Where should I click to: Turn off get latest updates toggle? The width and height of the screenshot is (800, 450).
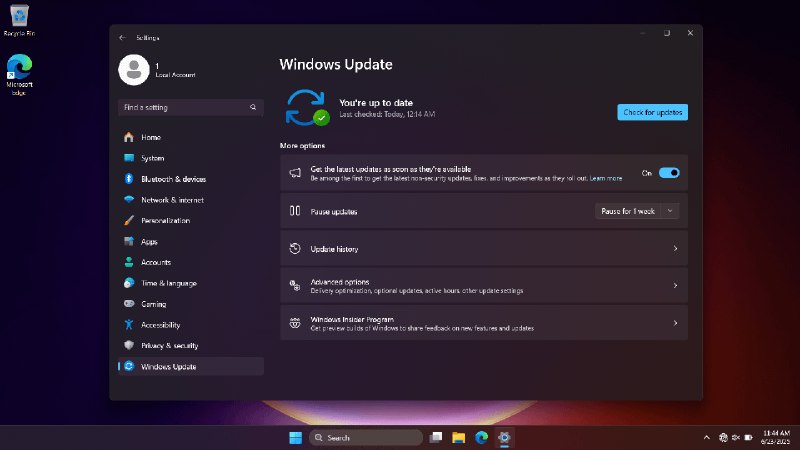click(x=669, y=173)
